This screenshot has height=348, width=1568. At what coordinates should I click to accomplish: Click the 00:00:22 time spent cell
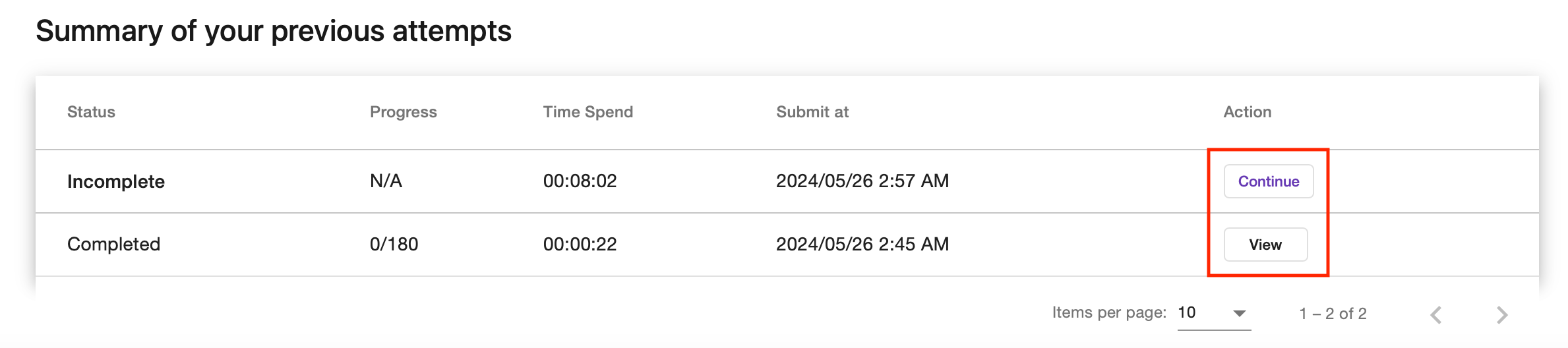[x=580, y=244]
